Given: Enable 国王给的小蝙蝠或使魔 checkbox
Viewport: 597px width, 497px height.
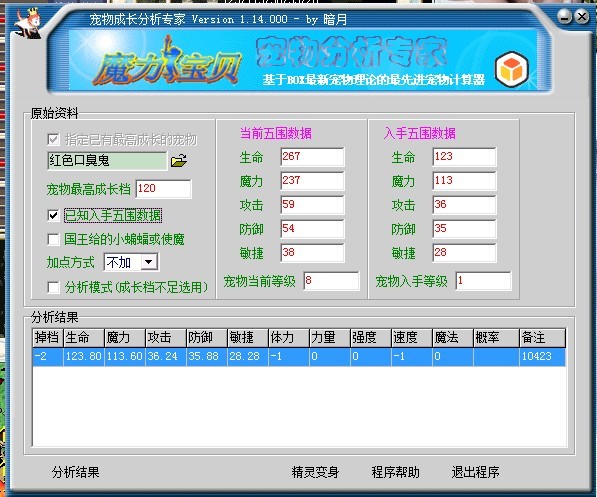Looking at the screenshot, I should coord(53,239).
